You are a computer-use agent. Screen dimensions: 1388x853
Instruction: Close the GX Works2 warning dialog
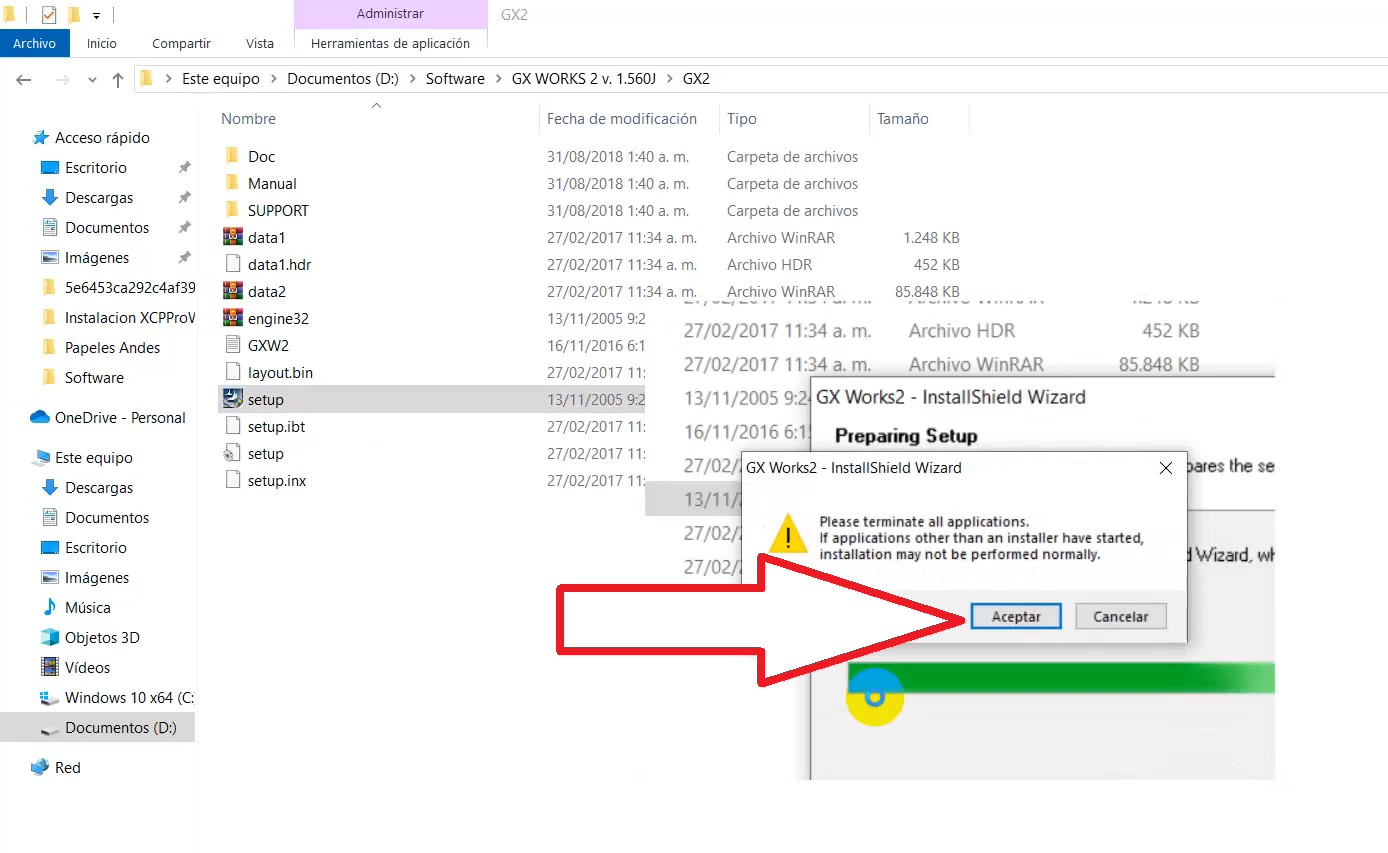(x=1165, y=468)
